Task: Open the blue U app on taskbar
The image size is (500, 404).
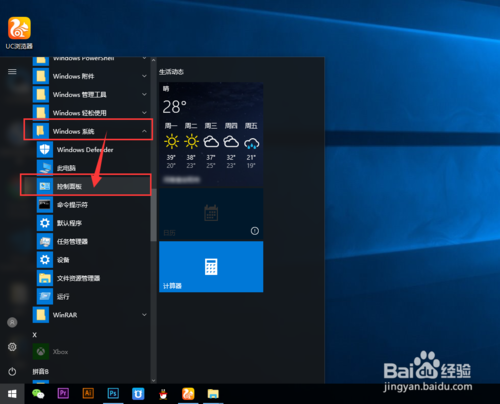Action: (x=138, y=394)
